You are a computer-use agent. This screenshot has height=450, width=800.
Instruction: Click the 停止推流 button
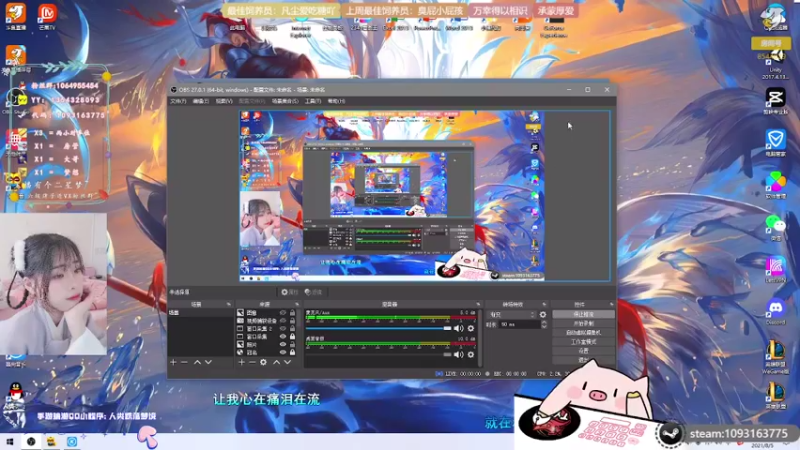pyautogui.click(x=583, y=314)
